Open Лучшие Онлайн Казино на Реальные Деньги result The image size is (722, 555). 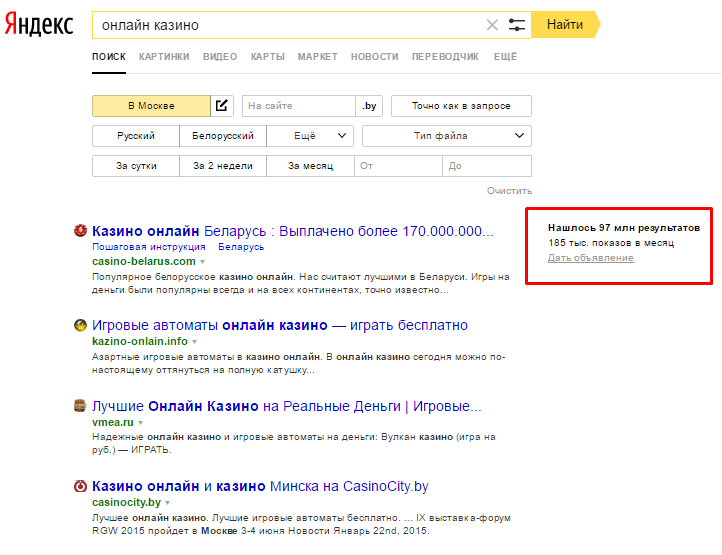pos(286,406)
